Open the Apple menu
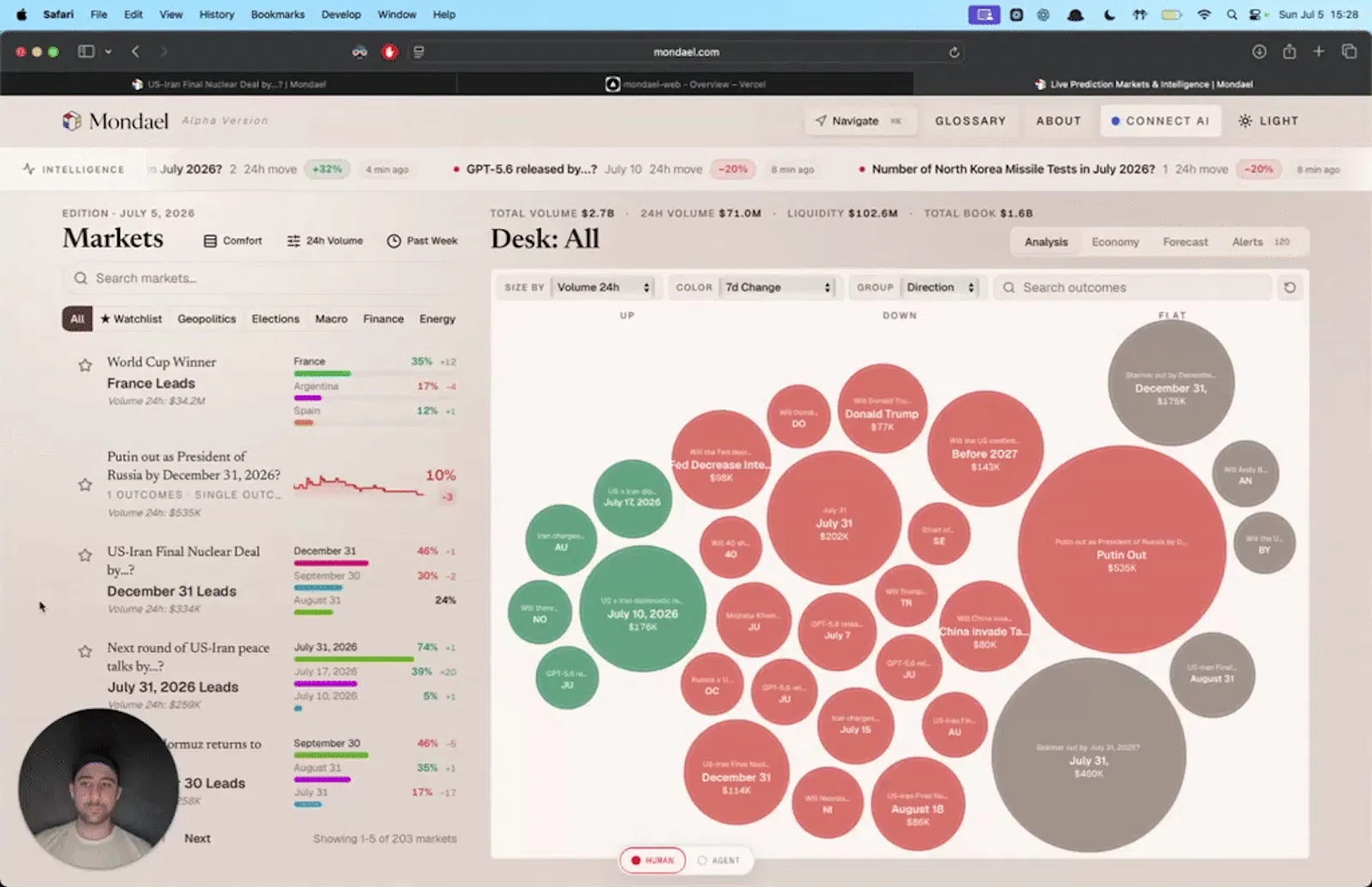This screenshot has height=887, width=1372. (x=21, y=15)
